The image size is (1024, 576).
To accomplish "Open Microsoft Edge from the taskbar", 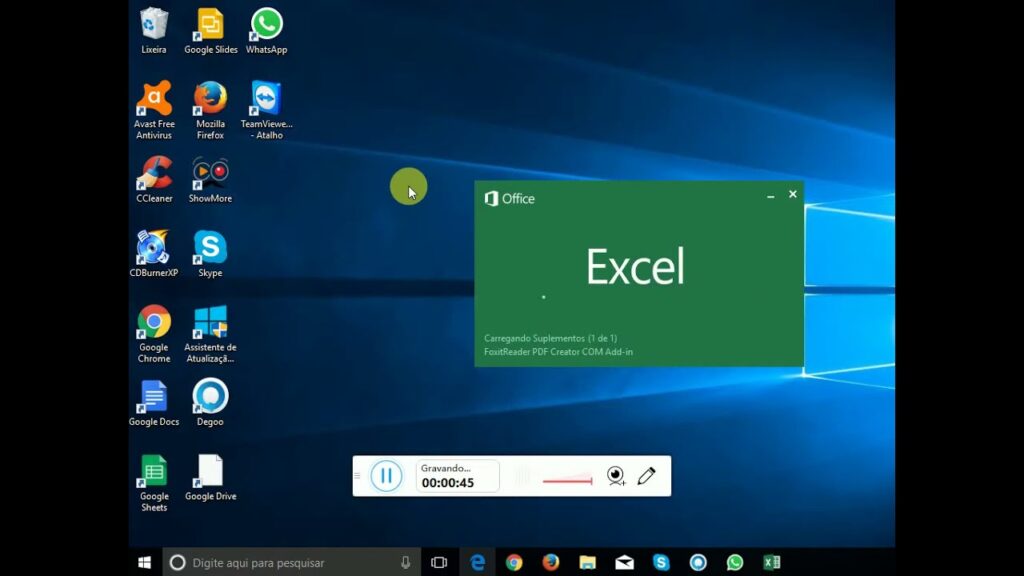I will click(477, 562).
